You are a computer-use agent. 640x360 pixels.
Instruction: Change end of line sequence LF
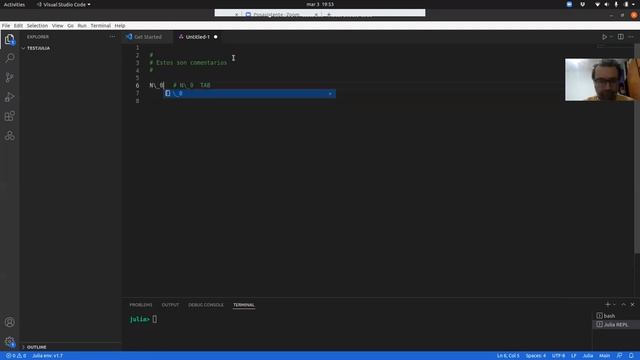coord(573,356)
